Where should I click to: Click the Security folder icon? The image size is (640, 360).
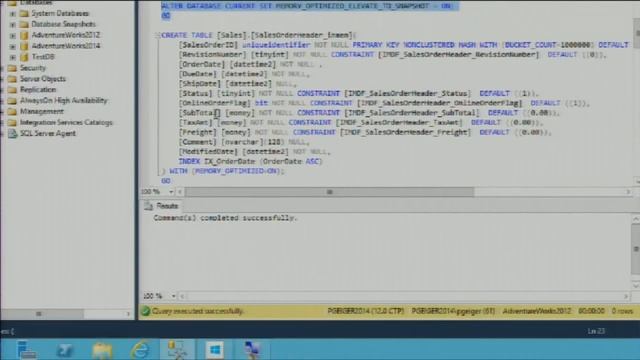(x=12, y=68)
